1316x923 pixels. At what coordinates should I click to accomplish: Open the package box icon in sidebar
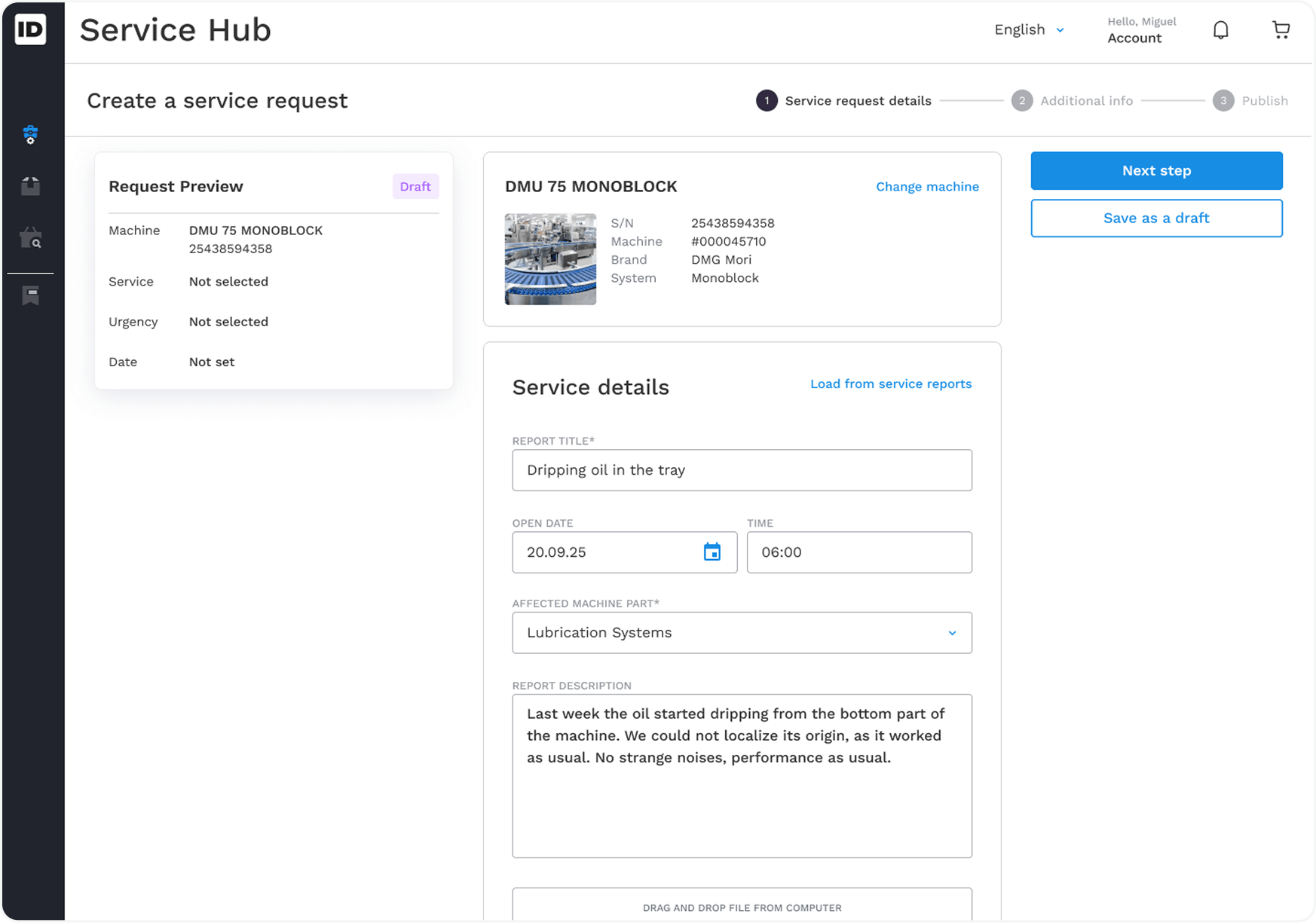(31, 186)
